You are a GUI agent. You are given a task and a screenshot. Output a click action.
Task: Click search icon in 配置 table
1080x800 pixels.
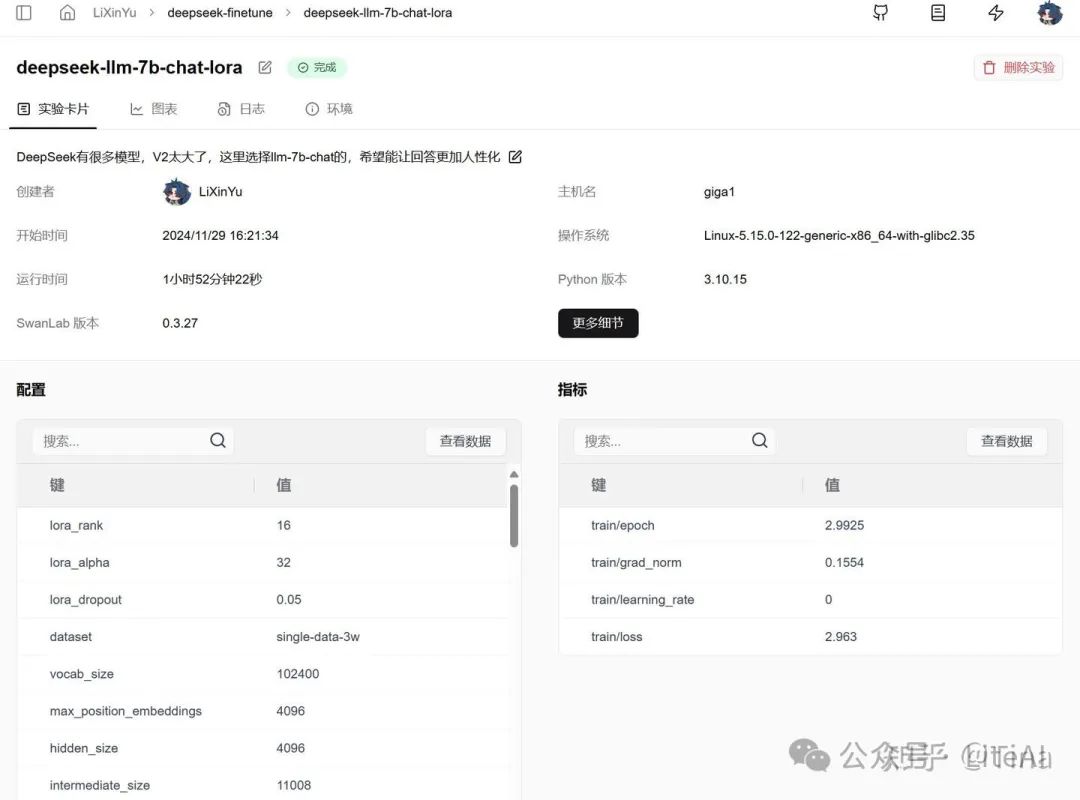218,440
